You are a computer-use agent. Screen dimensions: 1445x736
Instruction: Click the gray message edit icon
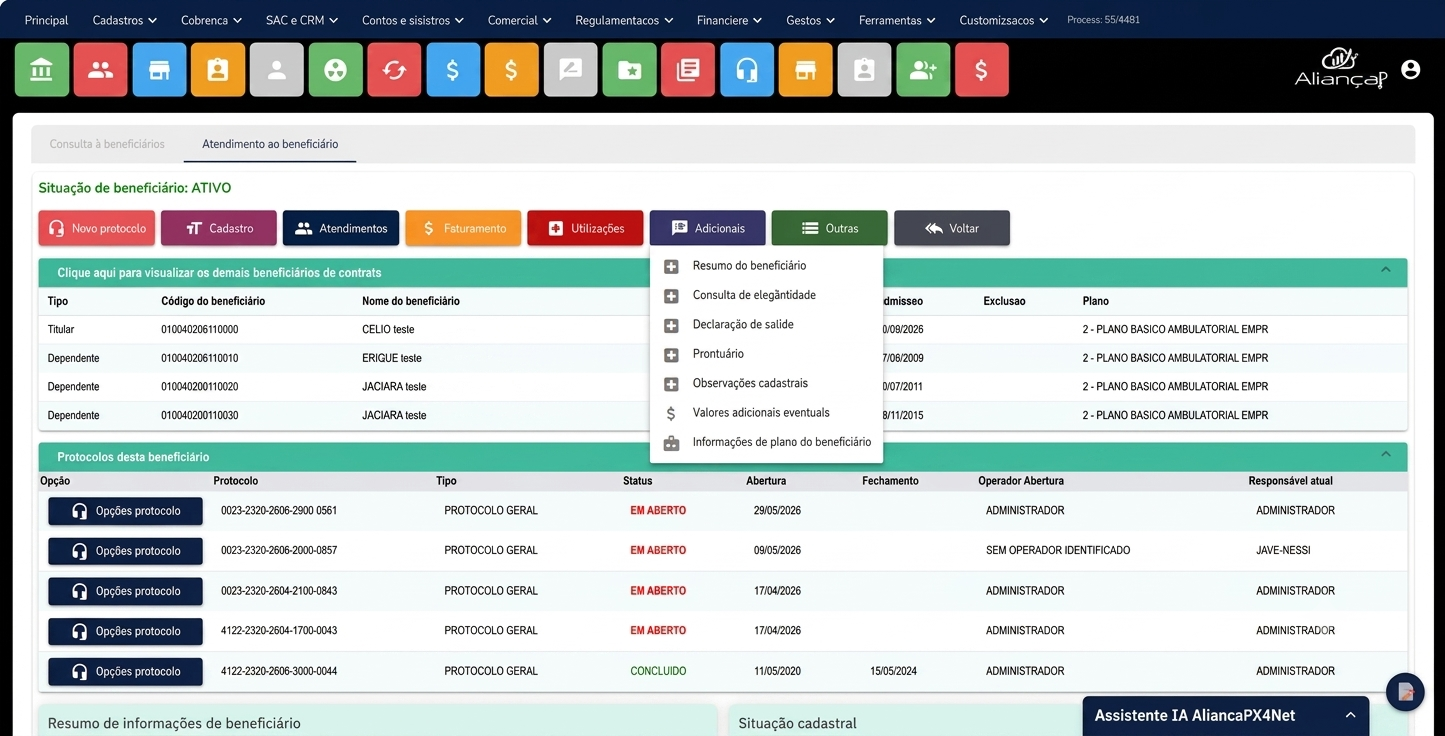571,70
